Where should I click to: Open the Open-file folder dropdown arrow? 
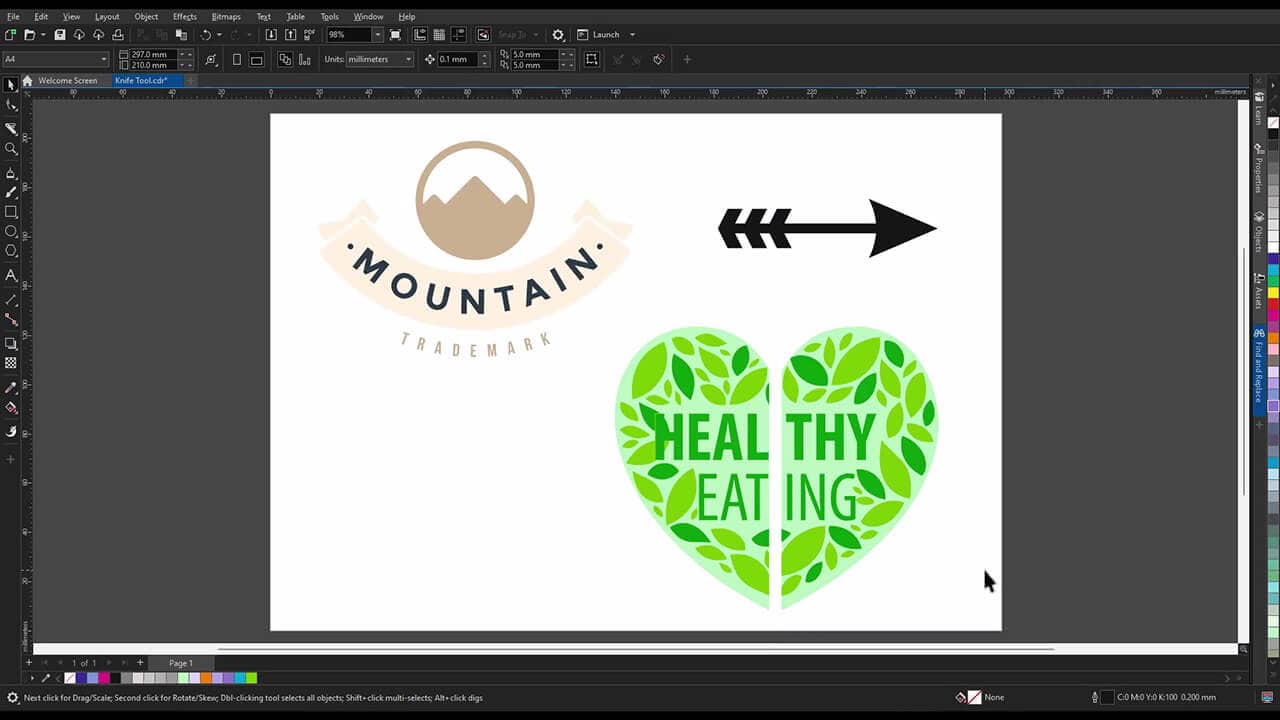[x=43, y=34]
